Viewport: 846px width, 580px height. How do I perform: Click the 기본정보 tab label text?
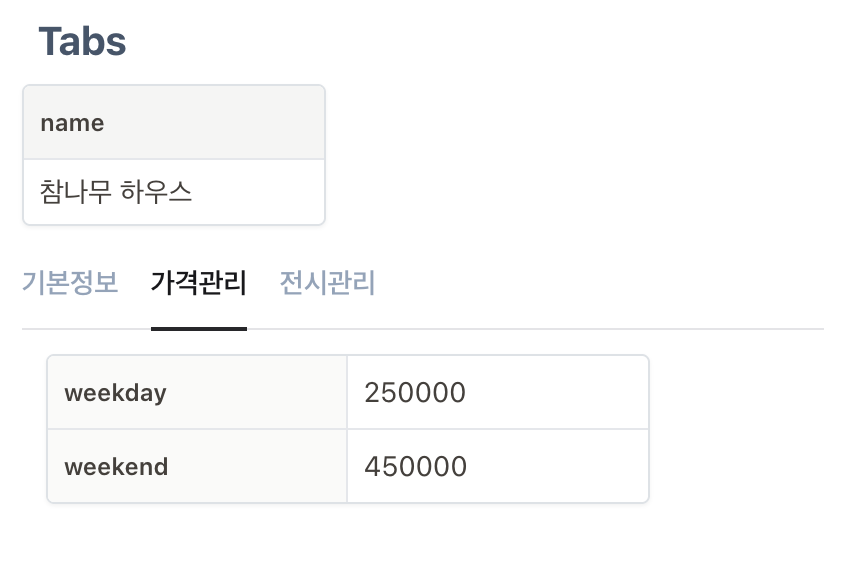coord(70,283)
